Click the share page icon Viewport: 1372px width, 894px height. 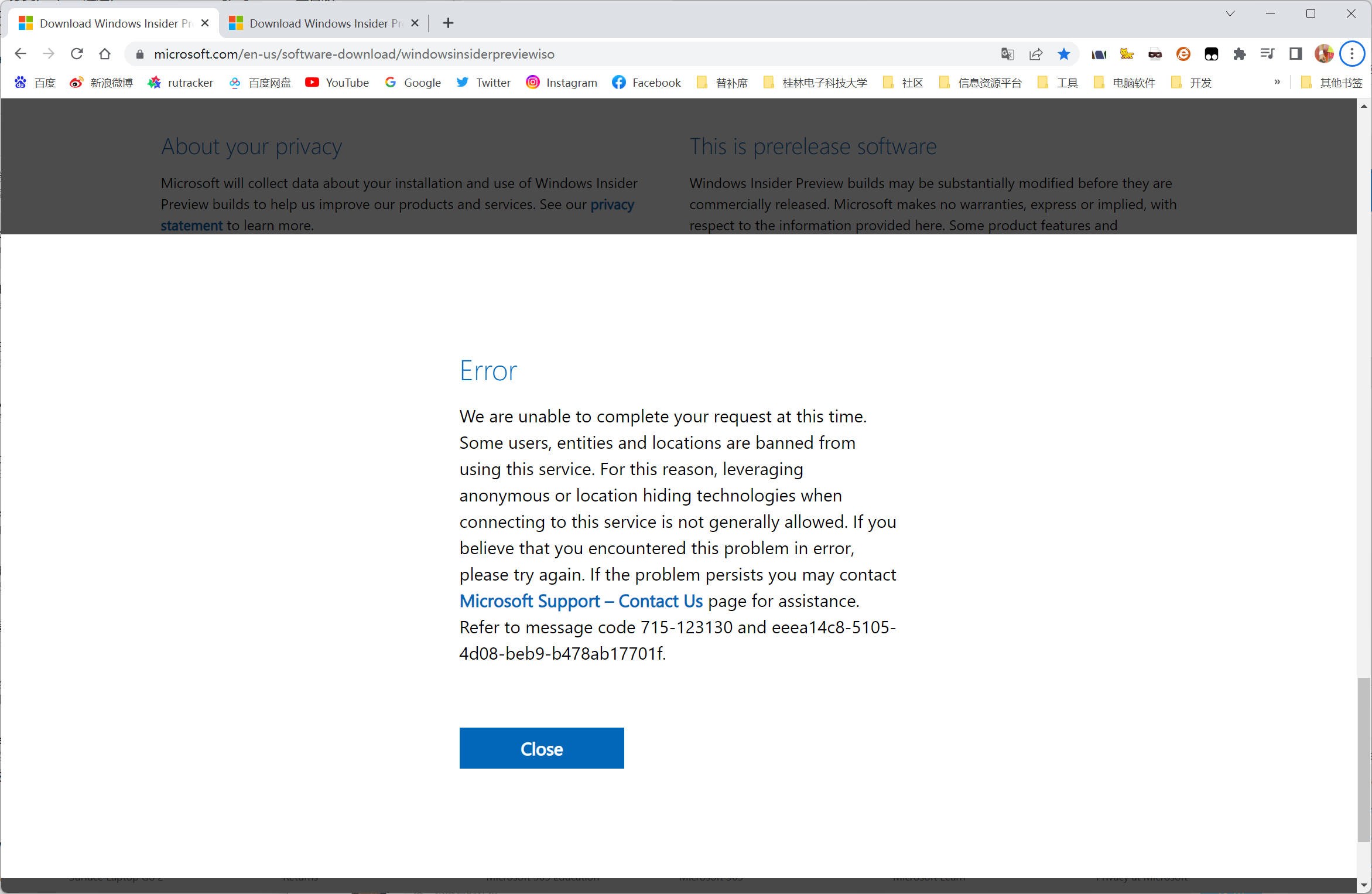click(x=1035, y=54)
